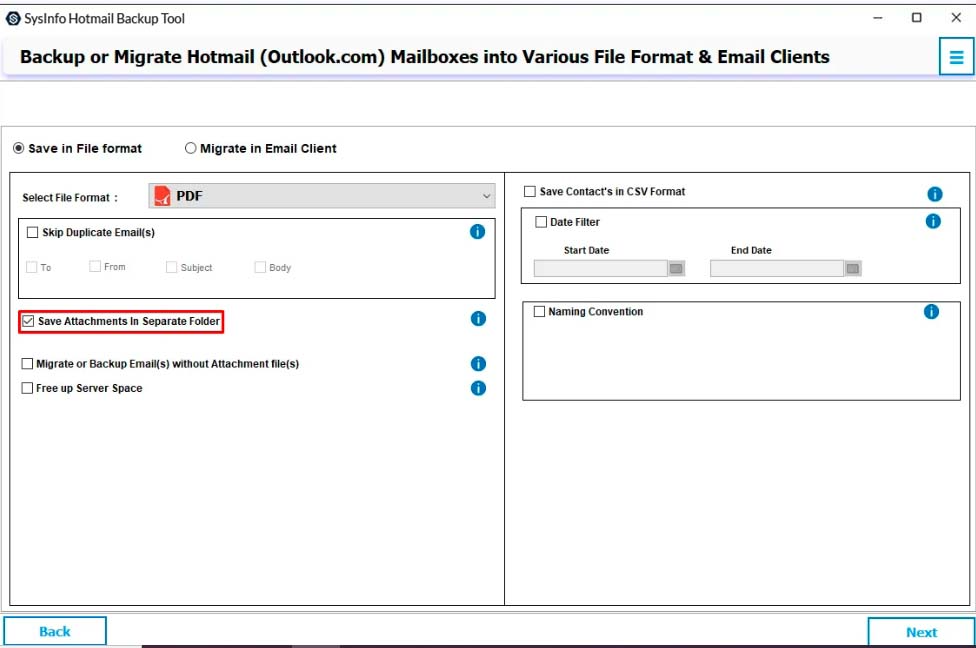Enable the Date Filter checkbox
Viewport: 976px width, 648px height.
(541, 222)
